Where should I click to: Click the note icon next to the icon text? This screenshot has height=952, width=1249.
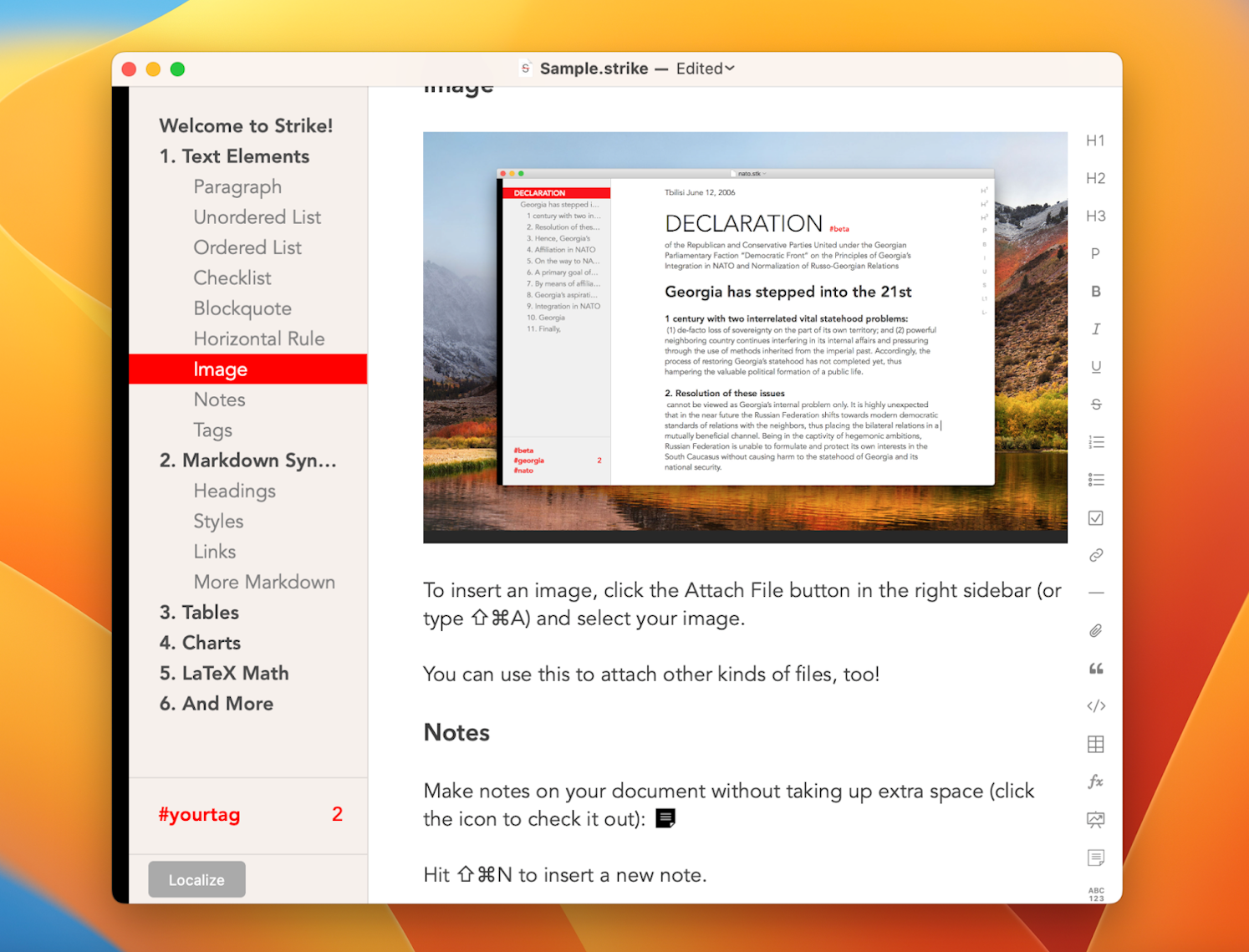click(665, 818)
